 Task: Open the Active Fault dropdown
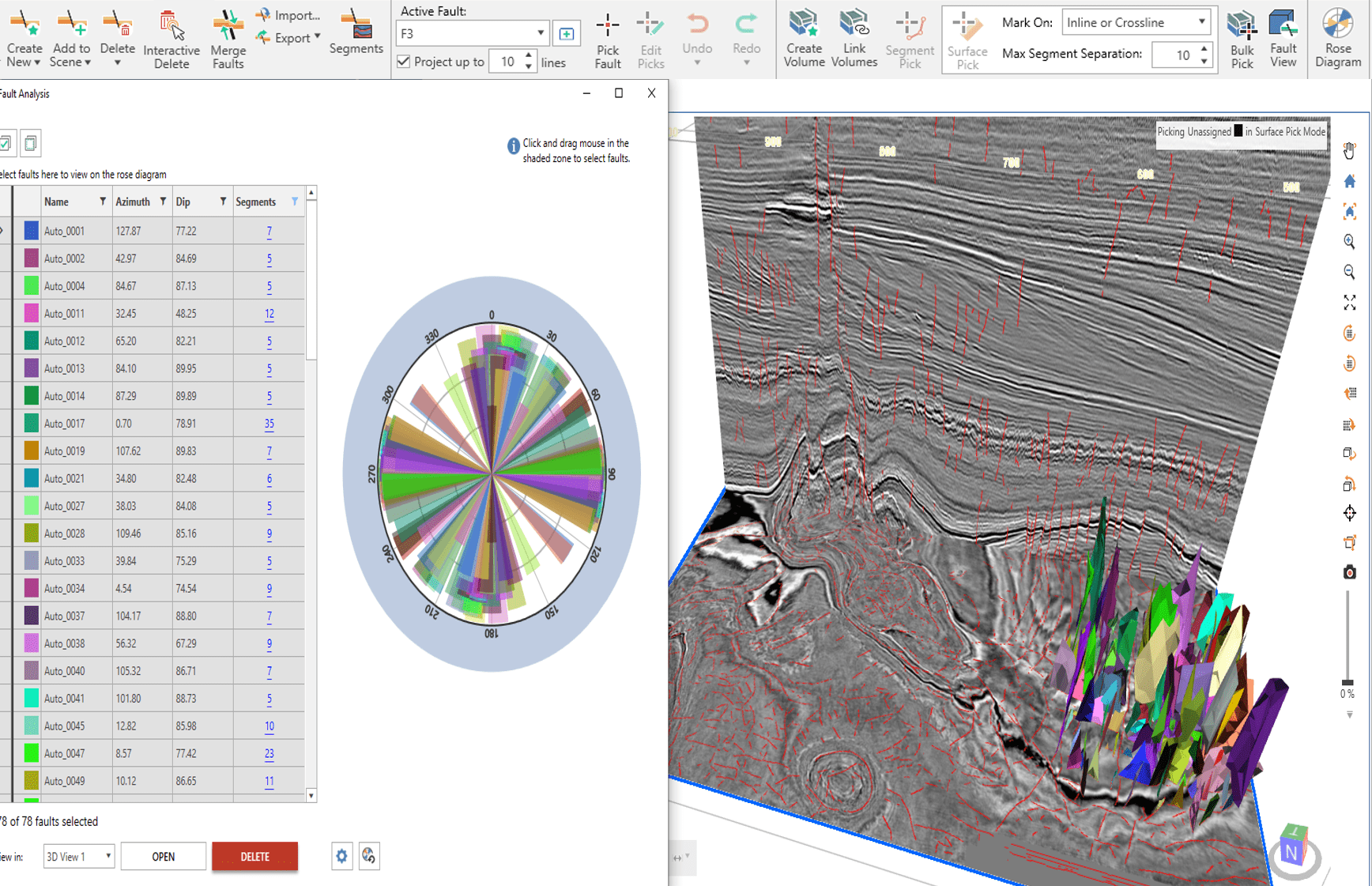tap(541, 33)
